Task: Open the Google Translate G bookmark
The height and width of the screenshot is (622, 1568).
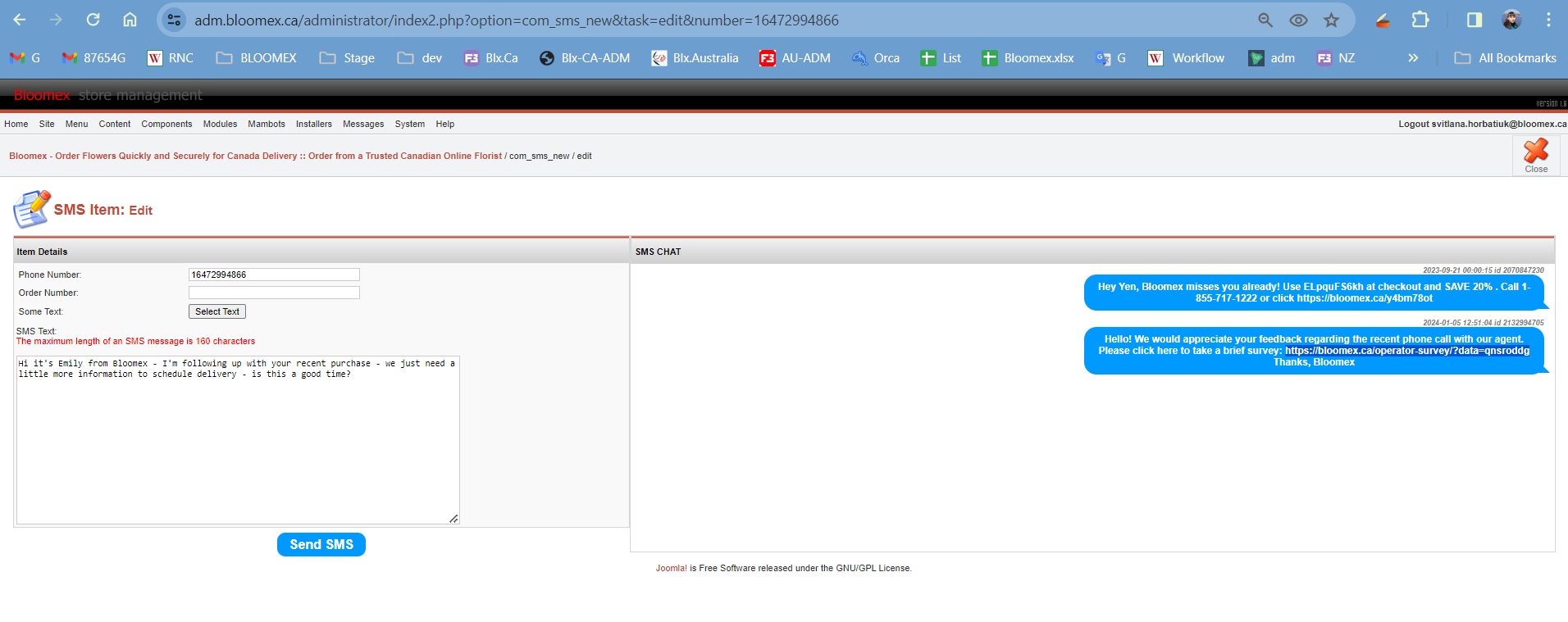Action: pos(1111,58)
